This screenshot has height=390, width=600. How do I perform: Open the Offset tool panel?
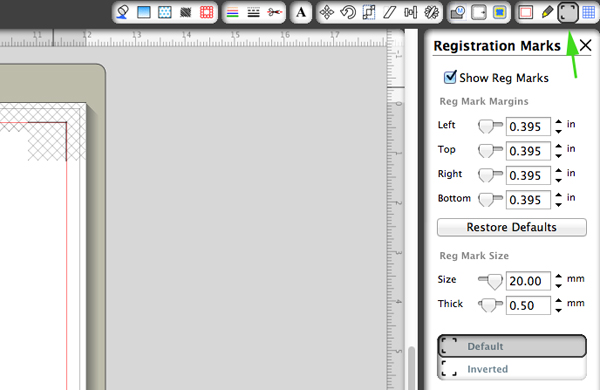pyautogui.click(x=478, y=13)
